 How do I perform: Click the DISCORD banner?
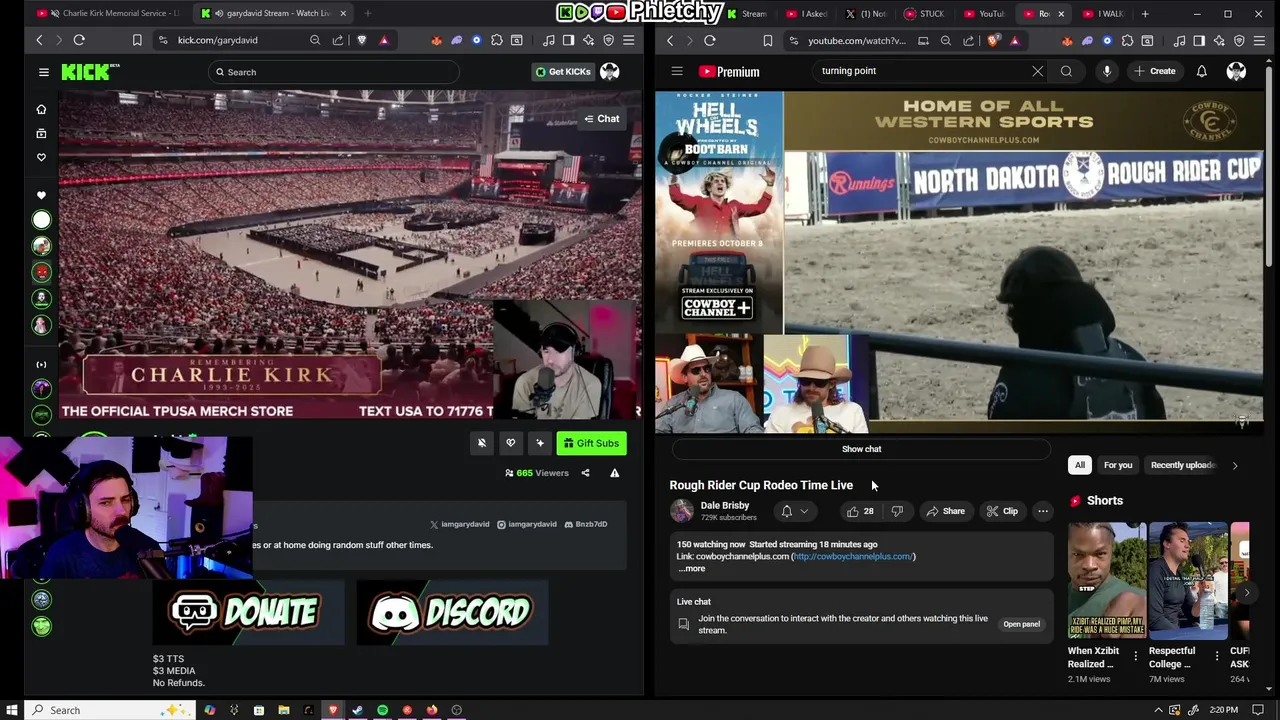pyautogui.click(x=452, y=612)
